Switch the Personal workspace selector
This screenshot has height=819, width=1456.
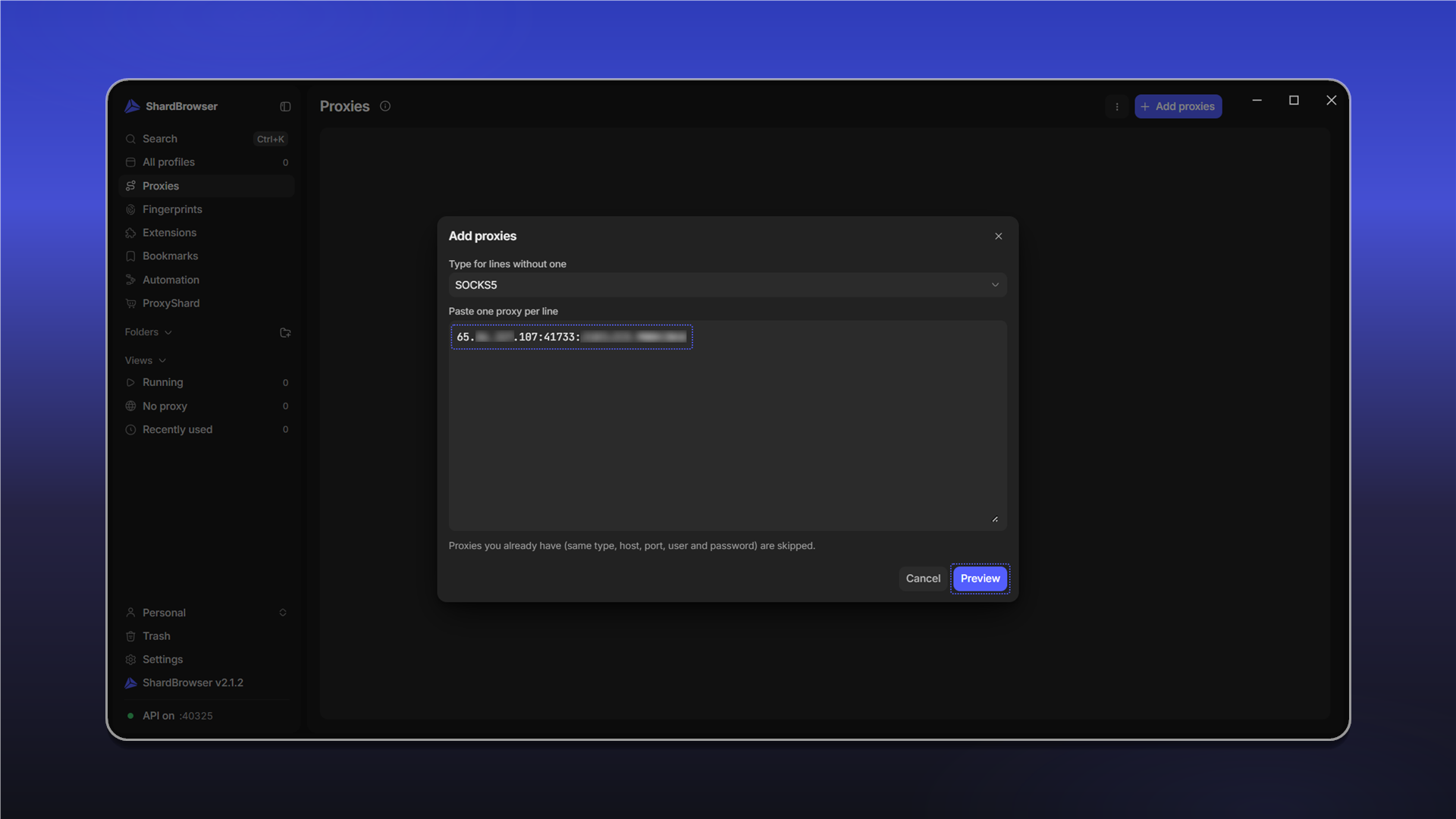tap(206, 613)
